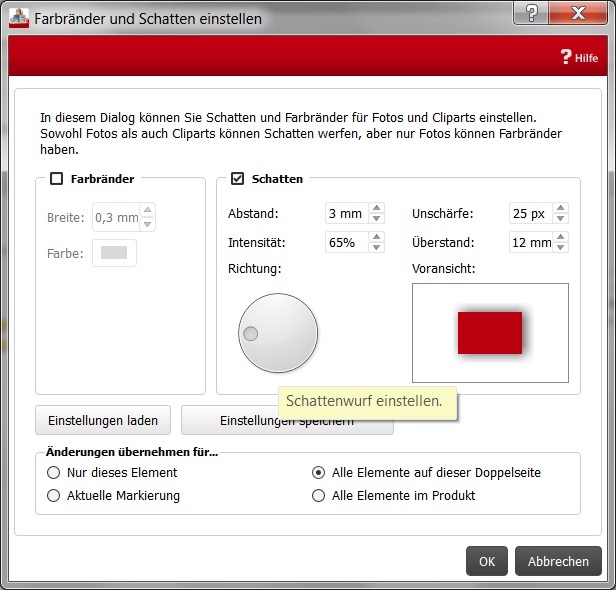Click 'Einstellungen laden' button
This screenshot has height=590, width=616.
(x=103, y=420)
